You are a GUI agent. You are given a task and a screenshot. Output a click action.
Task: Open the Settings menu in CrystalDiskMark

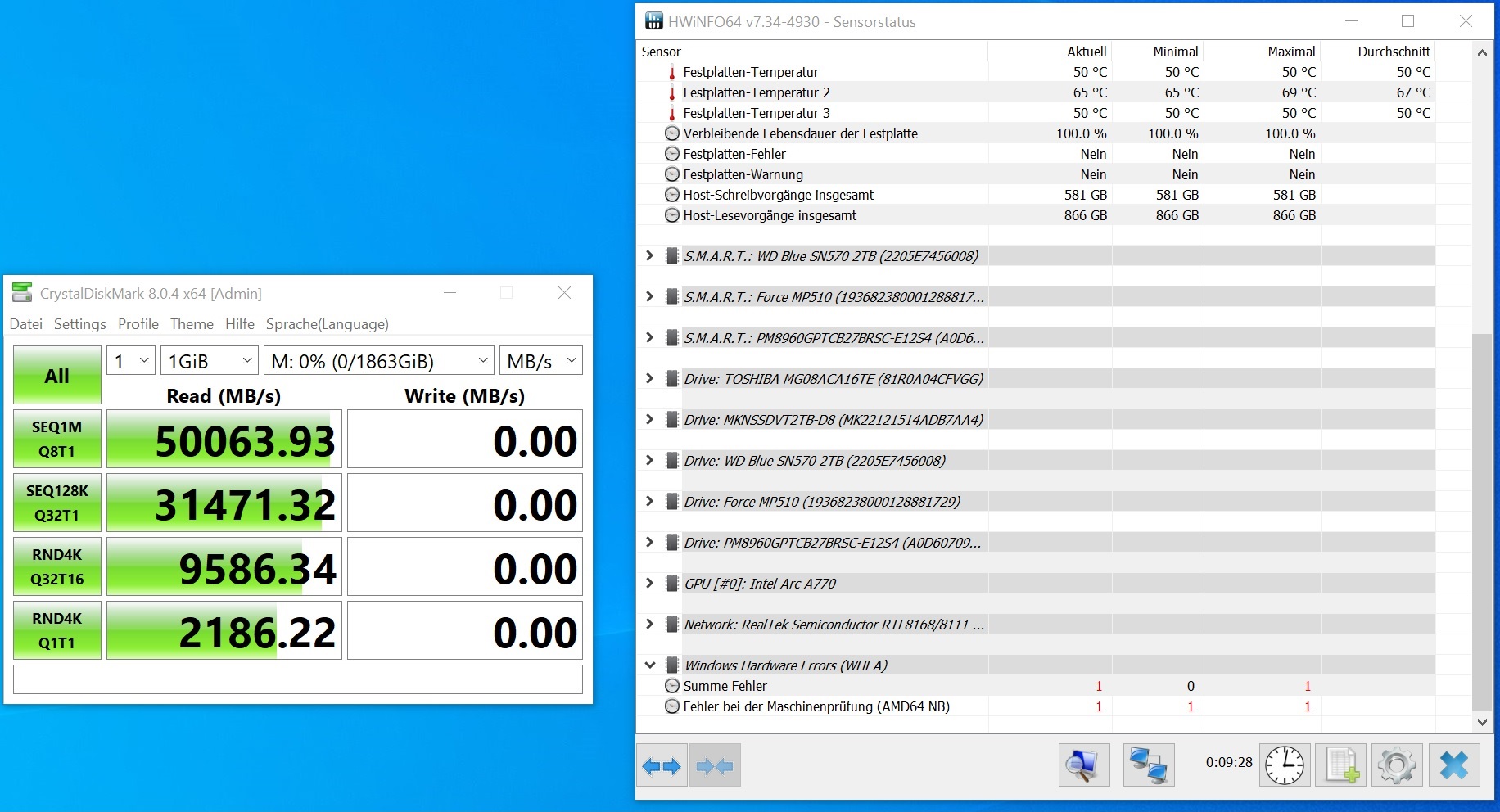click(80, 324)
